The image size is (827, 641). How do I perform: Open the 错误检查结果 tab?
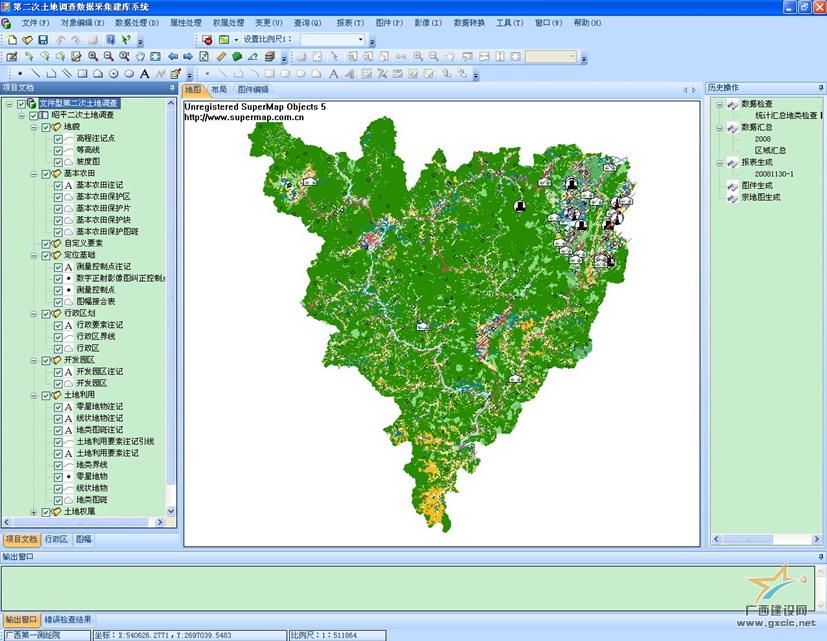click(x=68, y=620)
